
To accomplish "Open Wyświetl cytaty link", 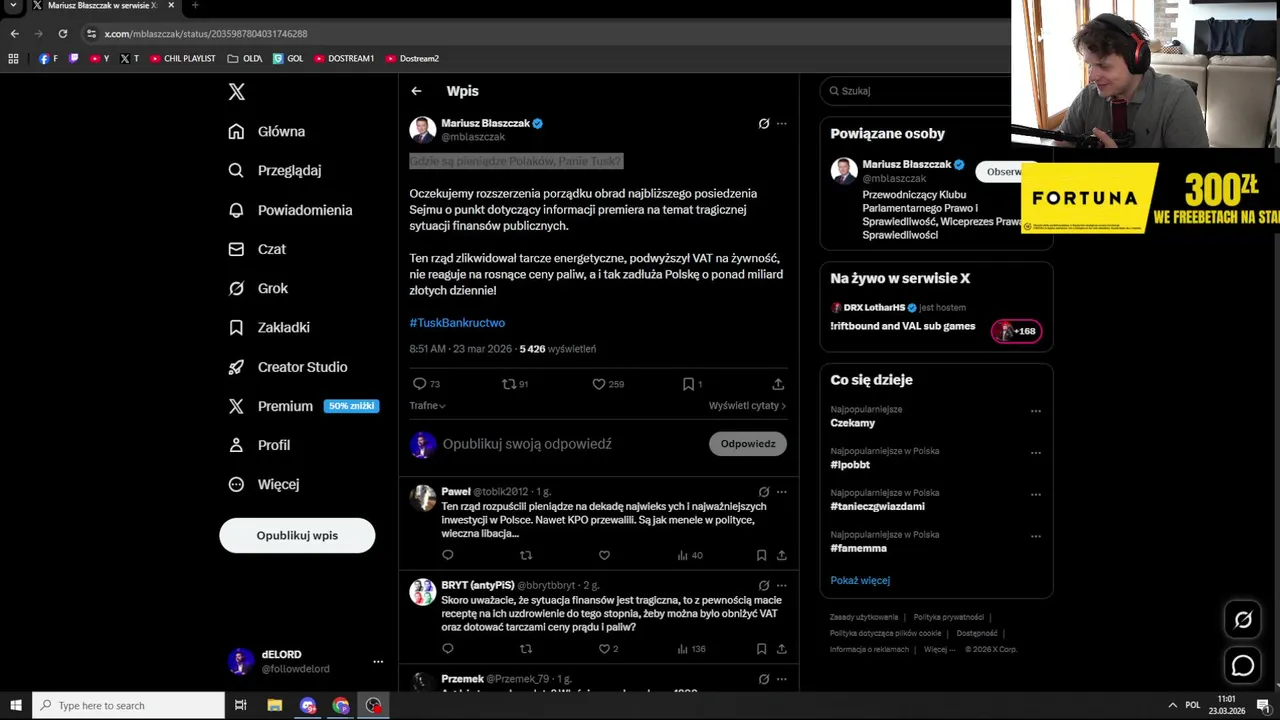I will click(x=747, y=405).
